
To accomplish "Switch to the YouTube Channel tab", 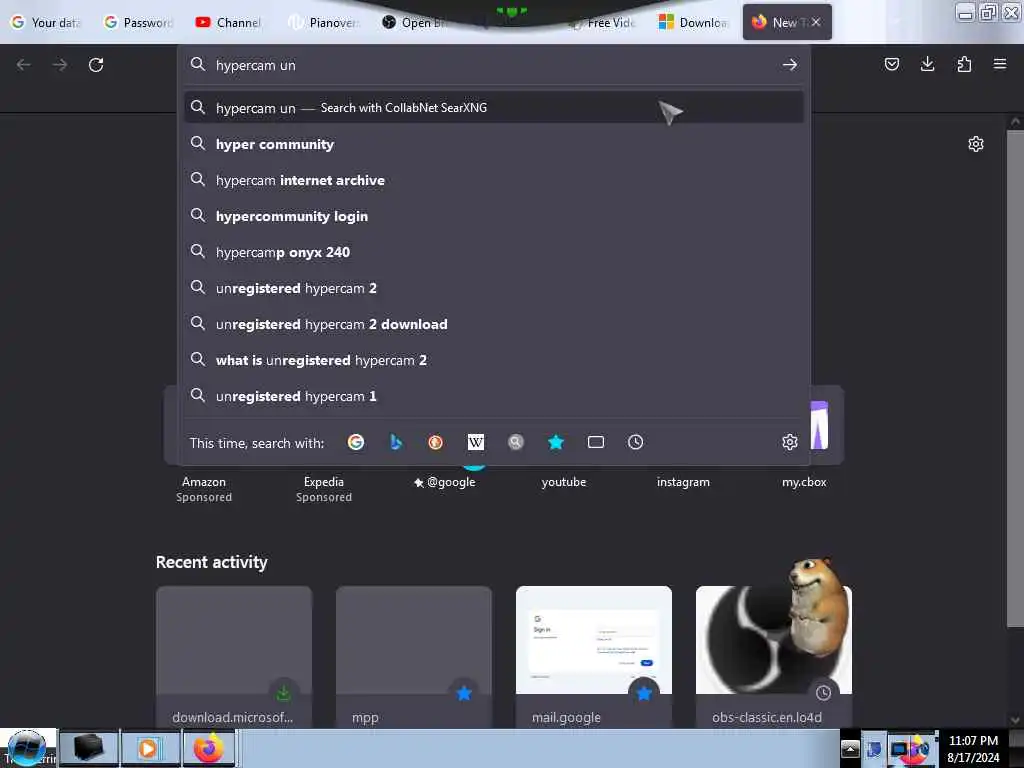I will (x=229, y=23).
